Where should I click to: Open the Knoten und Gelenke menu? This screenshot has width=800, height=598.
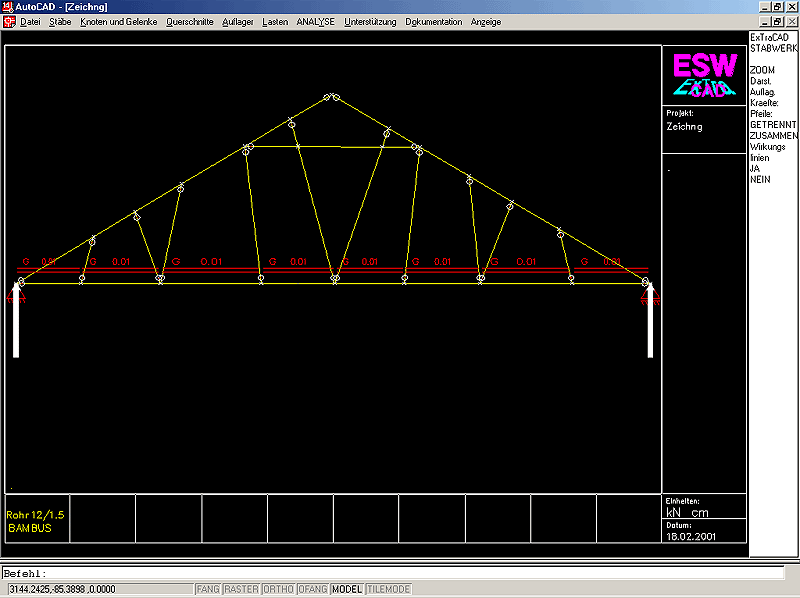[x=119, y=22]
